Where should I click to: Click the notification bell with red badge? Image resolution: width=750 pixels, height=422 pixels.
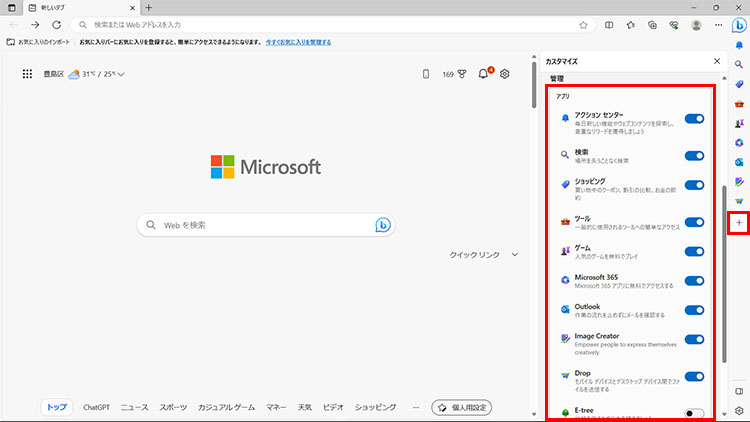click(x=485, y=74)
